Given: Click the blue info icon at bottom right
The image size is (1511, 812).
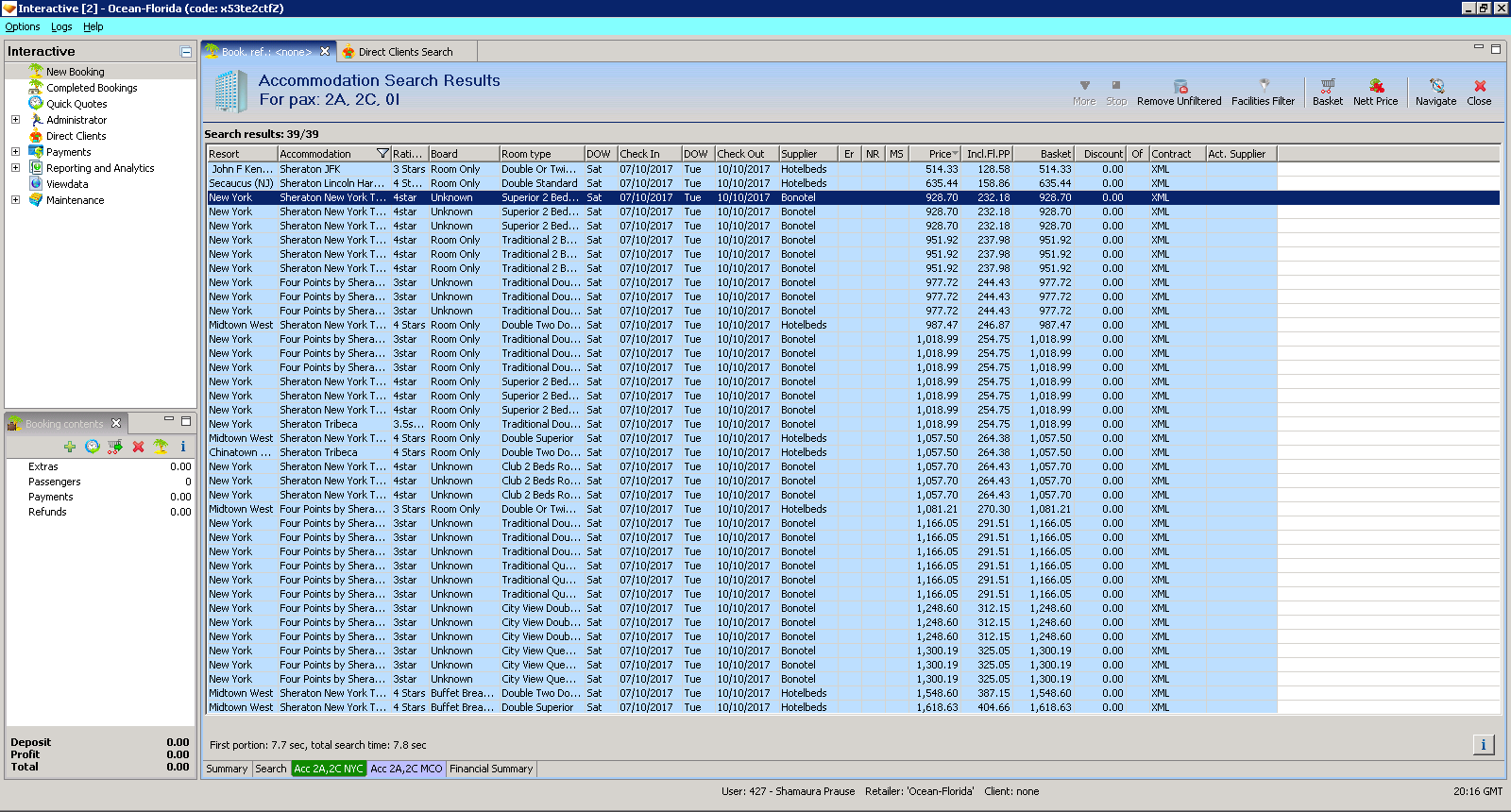Looking at the screenshot, I should pyautogui.click(x=1483, y=745).
